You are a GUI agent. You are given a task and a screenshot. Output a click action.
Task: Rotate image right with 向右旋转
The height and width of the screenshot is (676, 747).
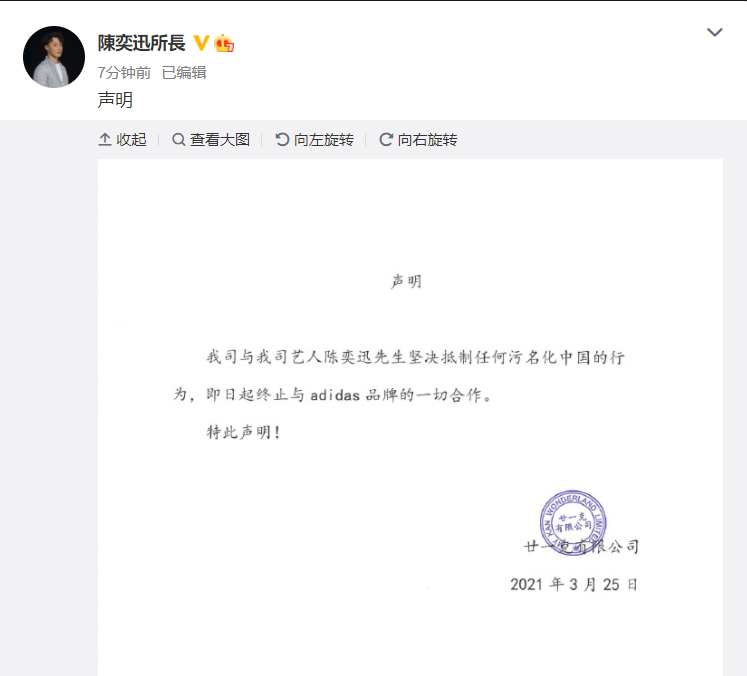[x=418, y=140]
